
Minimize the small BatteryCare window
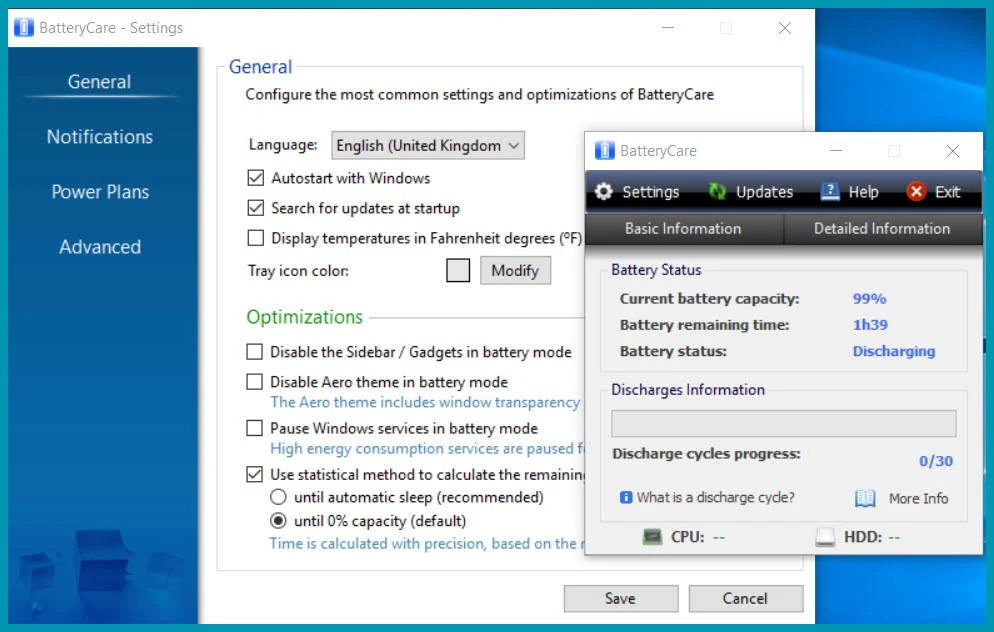click(836, 151)
